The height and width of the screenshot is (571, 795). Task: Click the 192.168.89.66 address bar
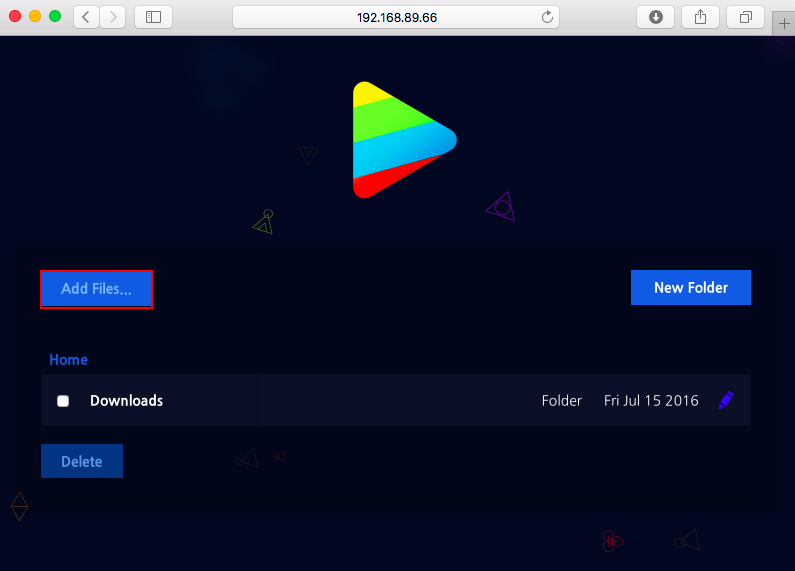click(x=396, y=17)
